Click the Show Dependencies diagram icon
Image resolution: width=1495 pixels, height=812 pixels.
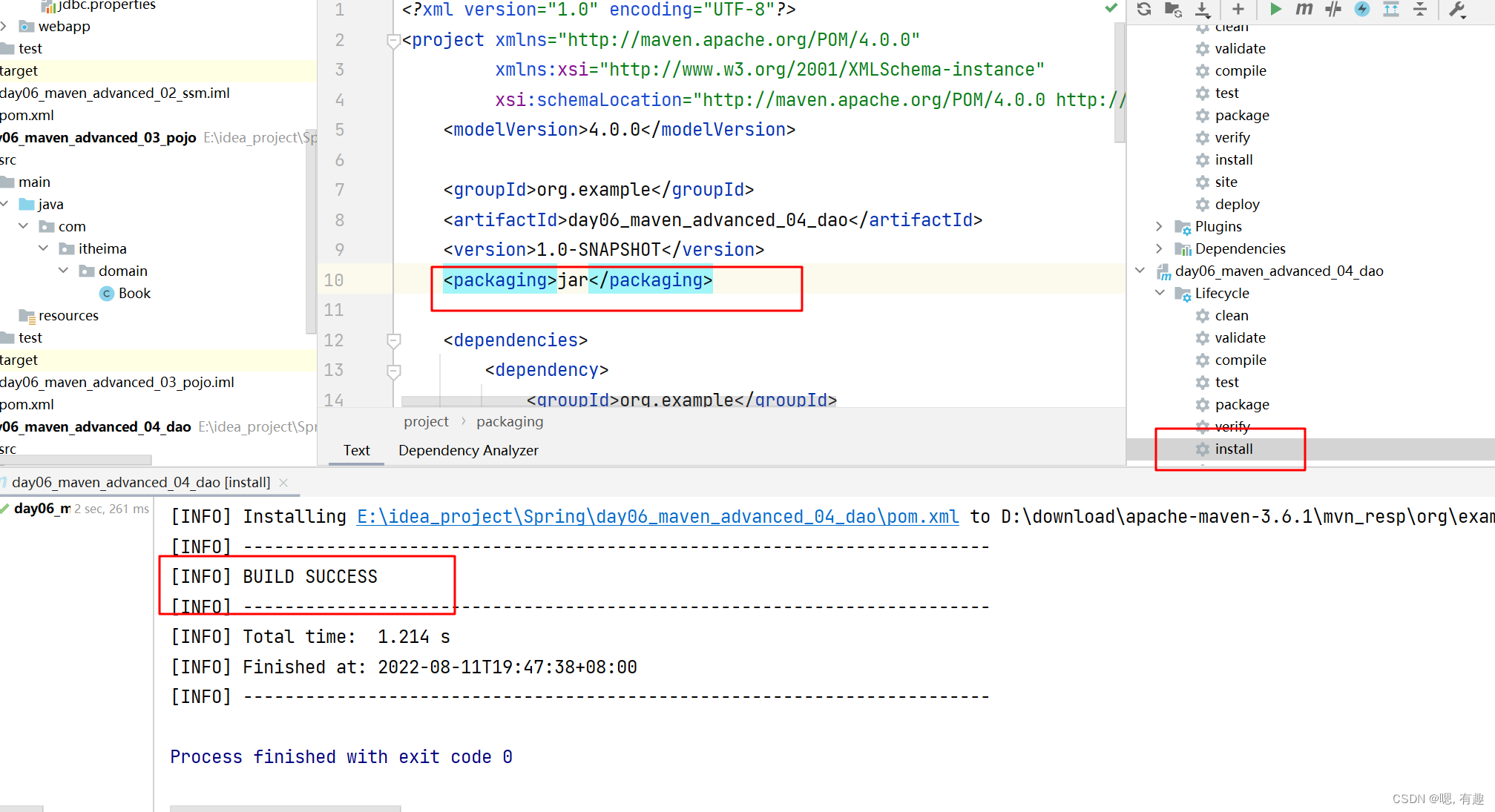[1391, 9]
